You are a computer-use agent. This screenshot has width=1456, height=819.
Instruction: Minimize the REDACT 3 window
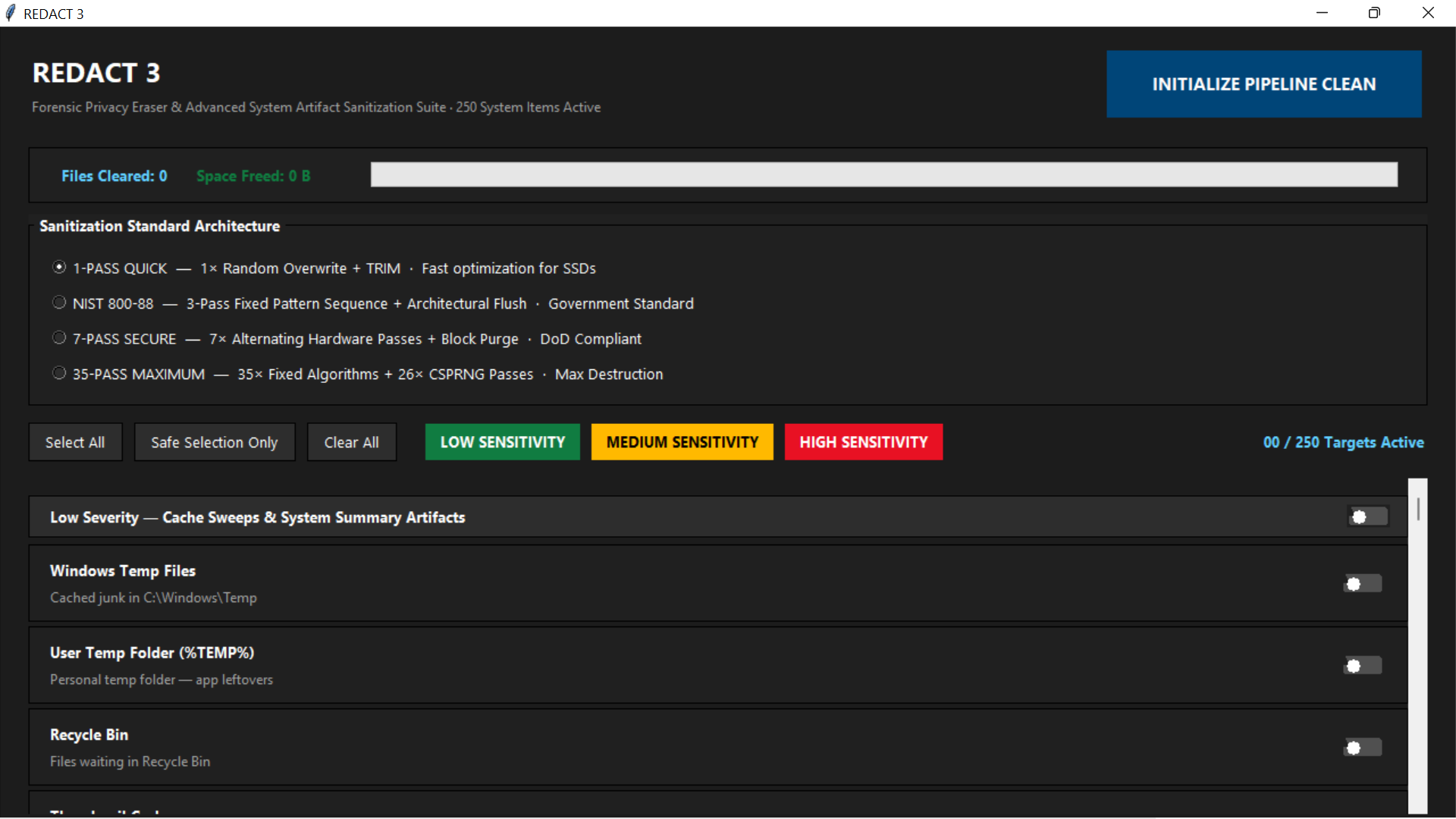pos(1322,13)
